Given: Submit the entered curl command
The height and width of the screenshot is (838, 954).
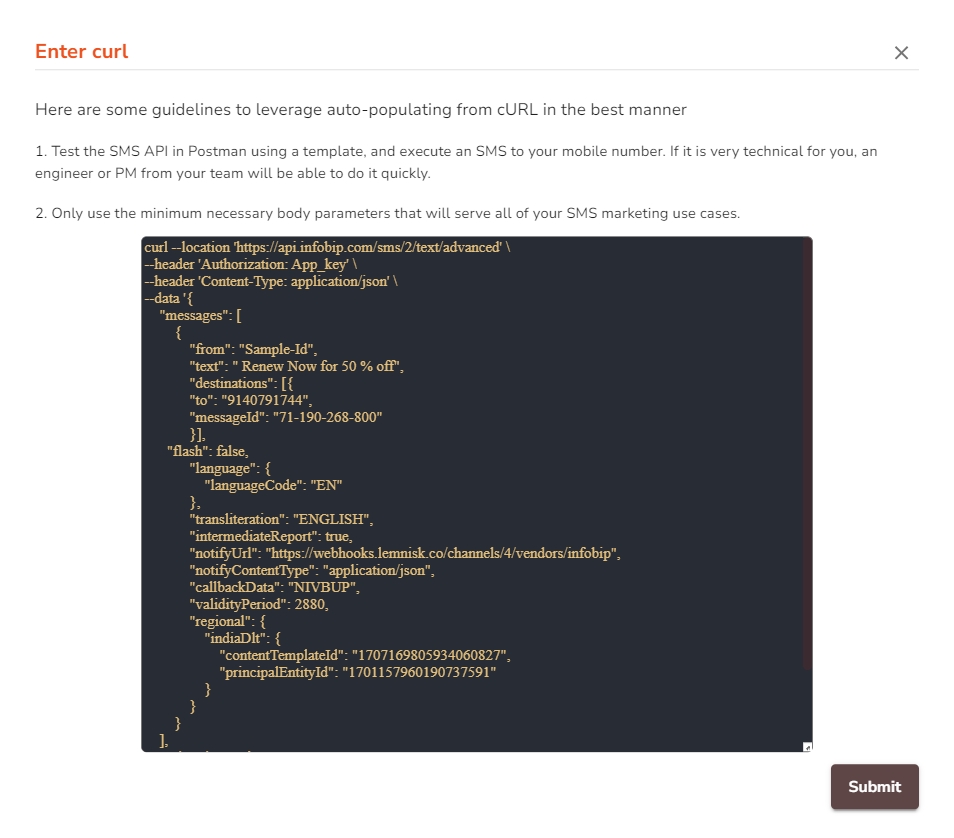Looking at the screenshot, I should [x=874, y=787].
